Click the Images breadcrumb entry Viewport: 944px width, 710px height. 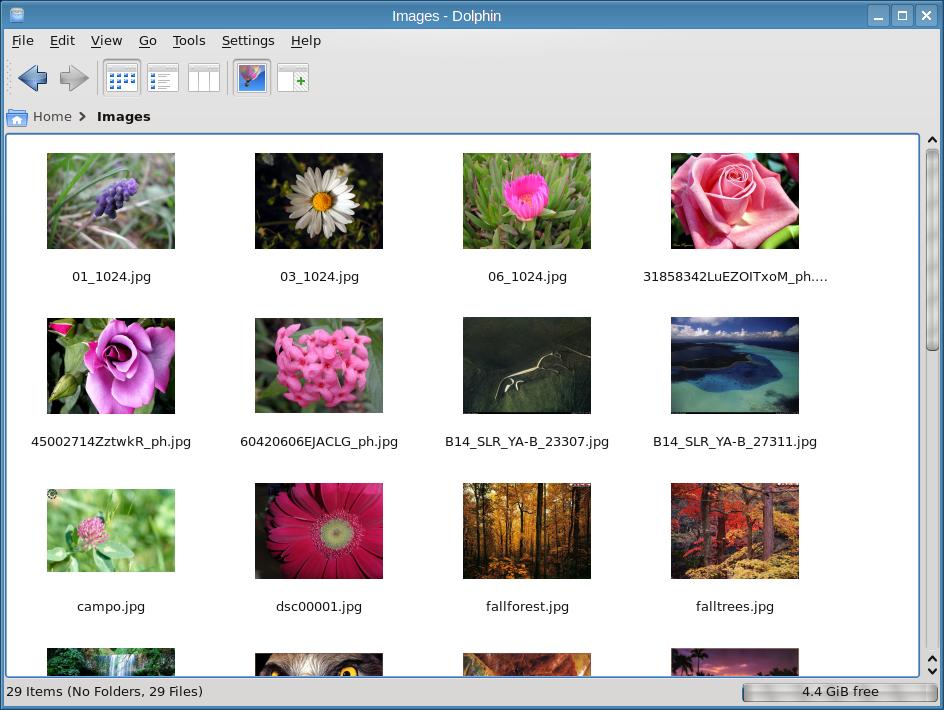coord(123,116)
